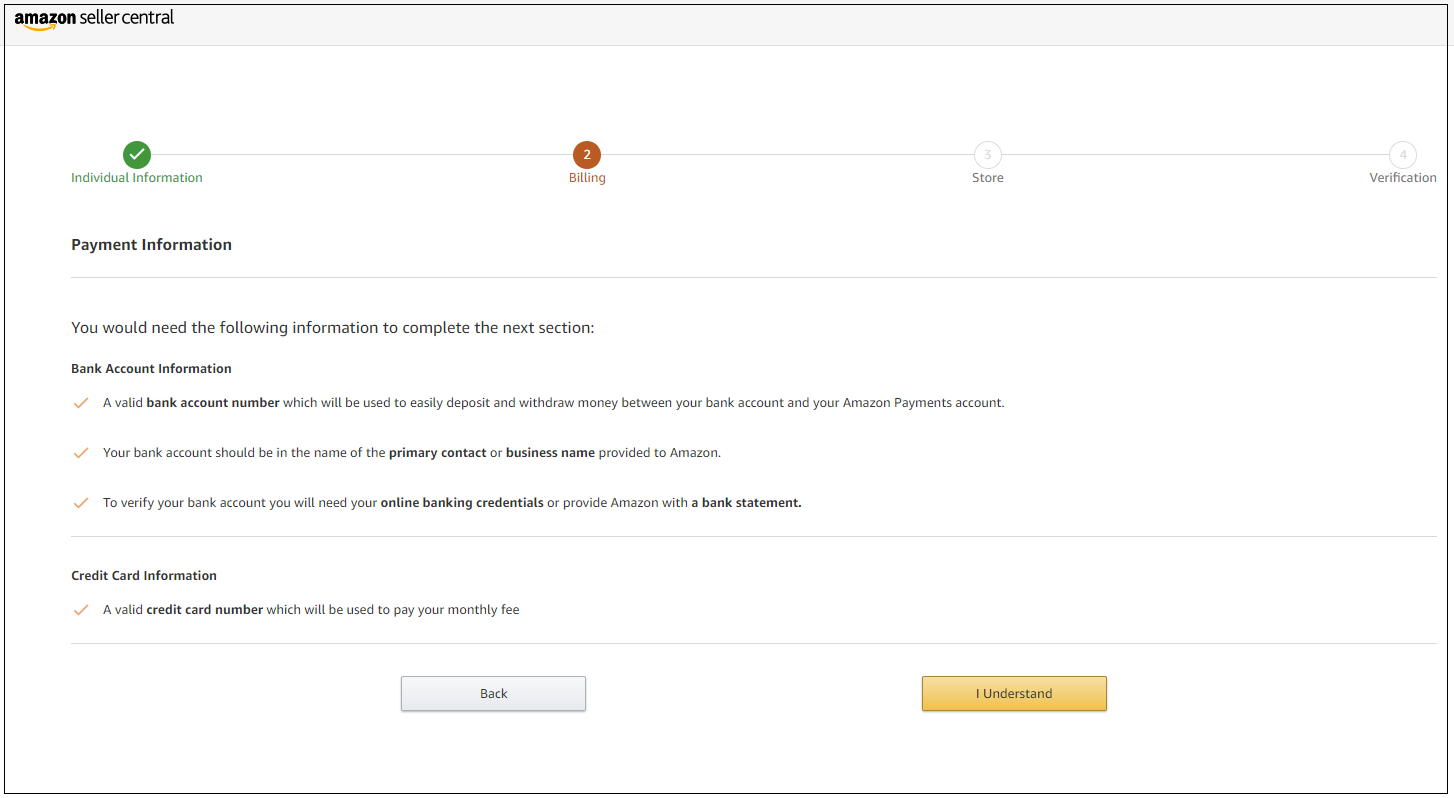Screen dimensions: 1454x798
Task: Click checkmark beside bank account number line
Action: (81, 403)
